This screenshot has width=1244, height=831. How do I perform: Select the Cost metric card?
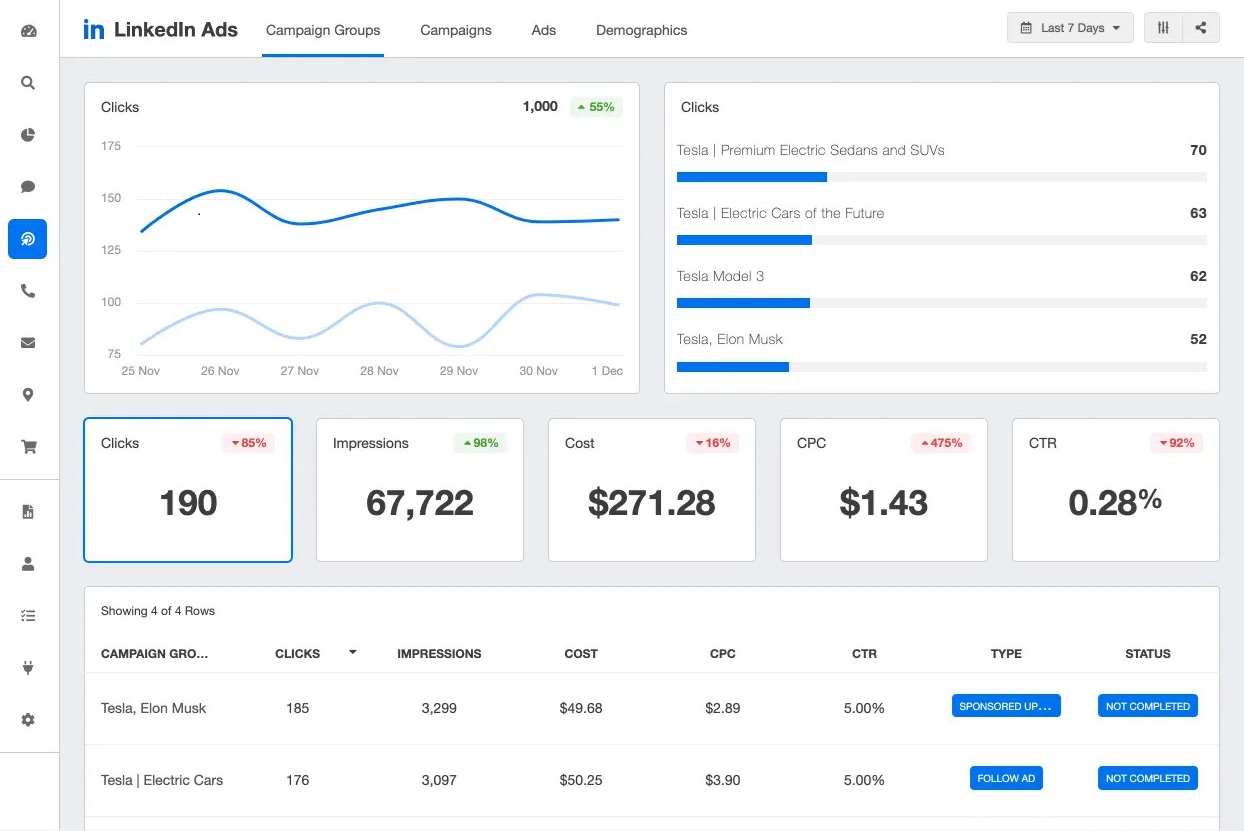click(651, 490)
